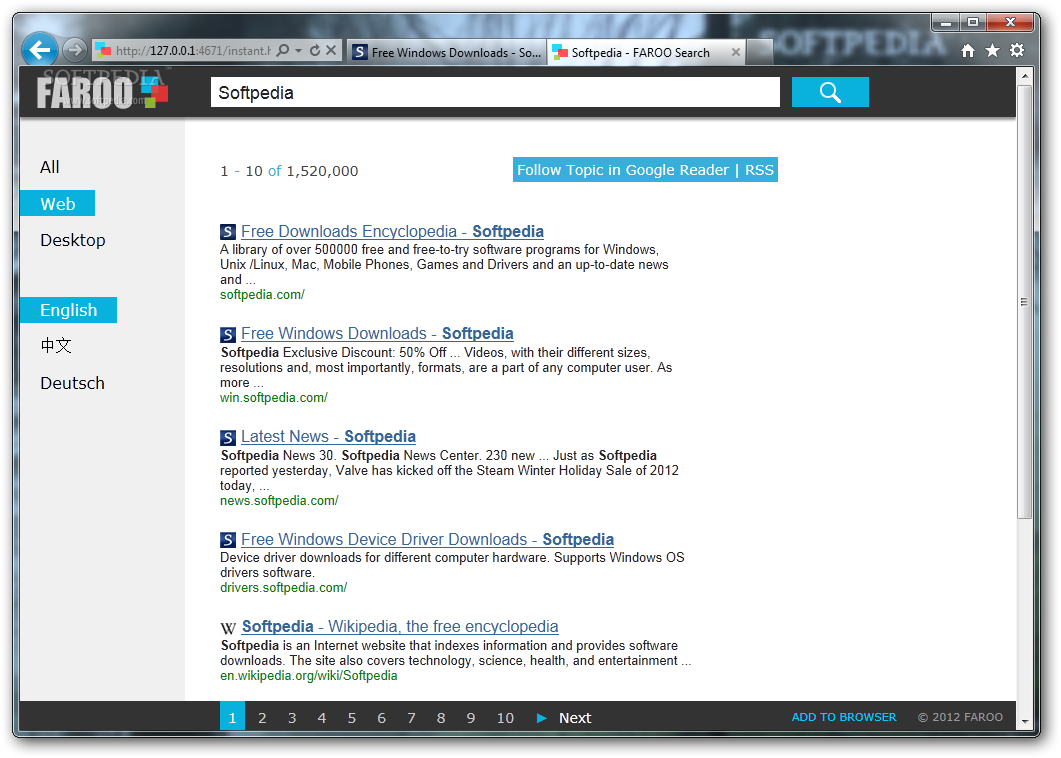The image size is (1061, 758).
Task: Close the Softpedia - FAROO Search tab
Action: point(736,52)
